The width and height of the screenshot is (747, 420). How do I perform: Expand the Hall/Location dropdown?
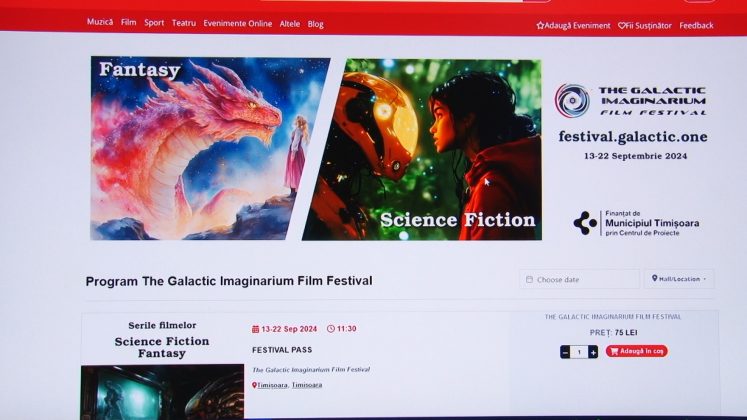(679, 279)
